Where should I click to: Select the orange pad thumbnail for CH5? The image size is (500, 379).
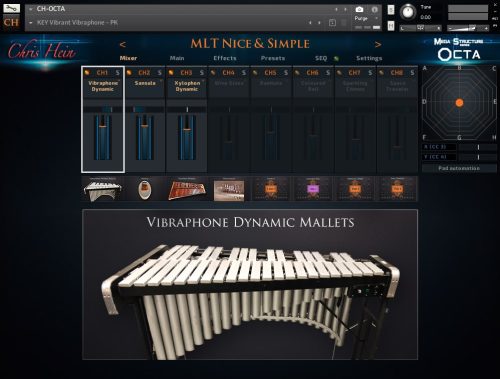(271, 189)
